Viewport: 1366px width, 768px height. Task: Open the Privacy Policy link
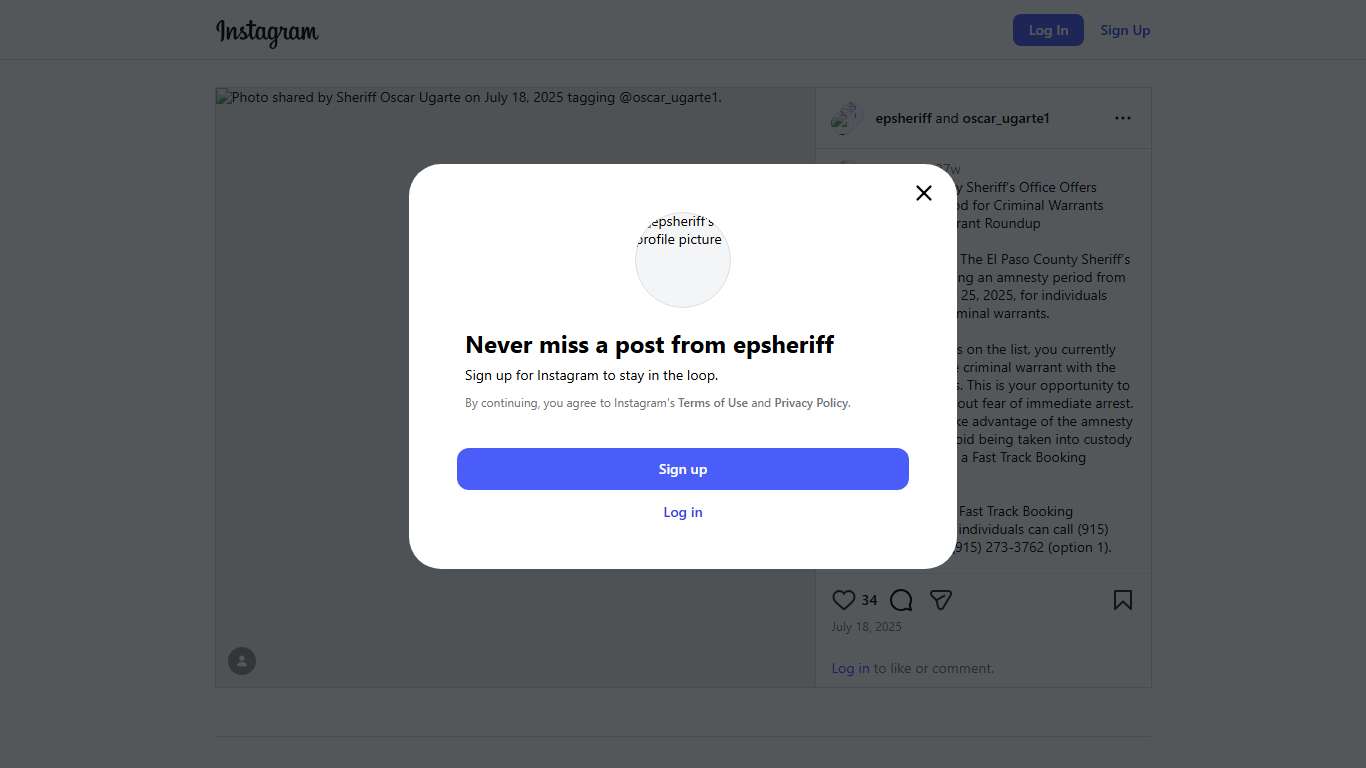click(811, 403)
